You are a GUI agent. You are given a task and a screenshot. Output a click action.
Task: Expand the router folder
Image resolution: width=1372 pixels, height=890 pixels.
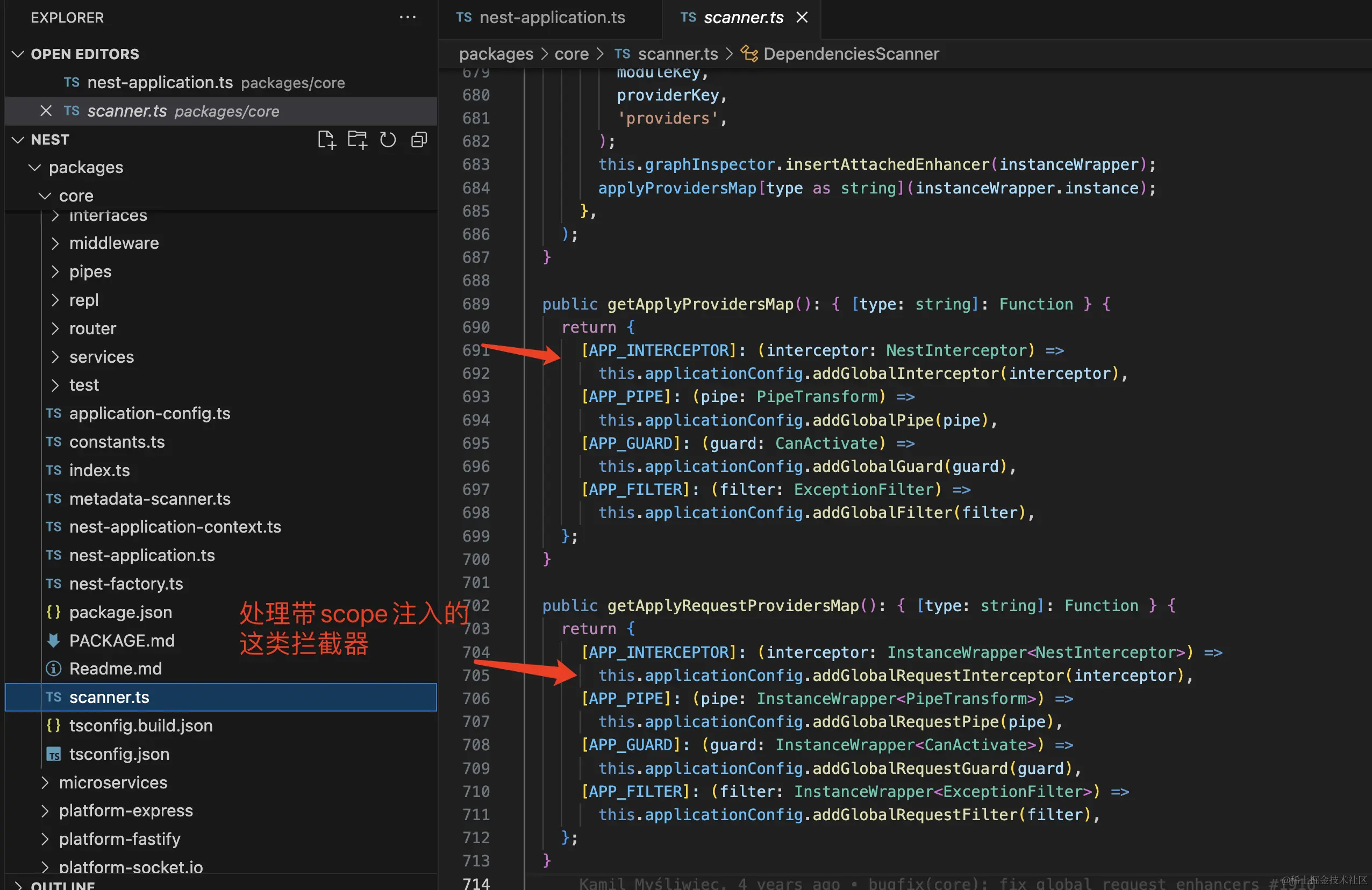click(55, 328)
